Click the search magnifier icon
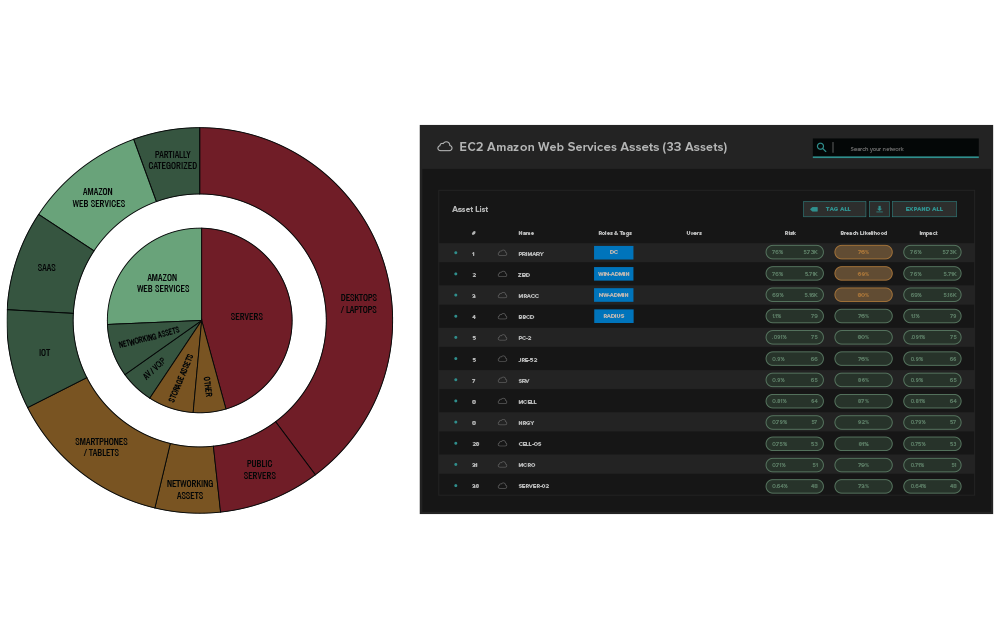 821,147
